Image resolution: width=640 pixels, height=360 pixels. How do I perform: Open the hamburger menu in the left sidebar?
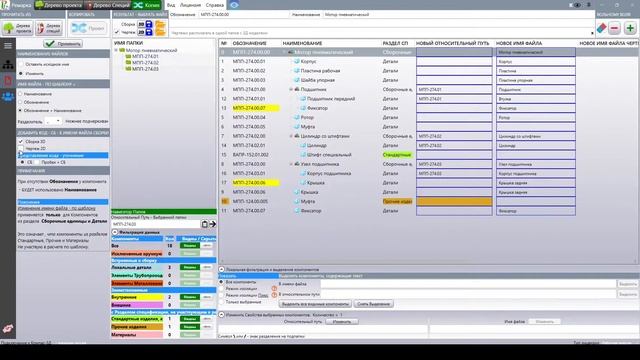8,45
